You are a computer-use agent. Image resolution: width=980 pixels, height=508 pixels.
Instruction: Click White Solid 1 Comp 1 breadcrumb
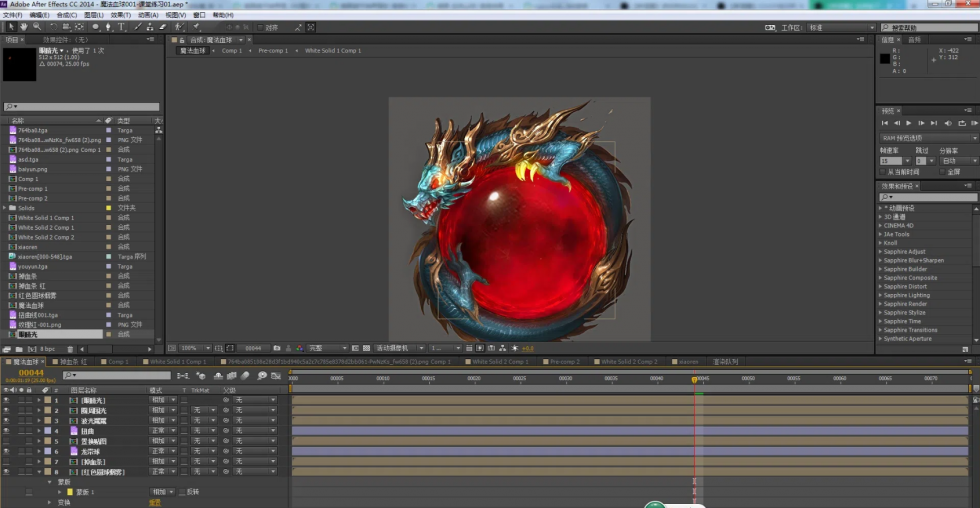[x=333, y=51]
